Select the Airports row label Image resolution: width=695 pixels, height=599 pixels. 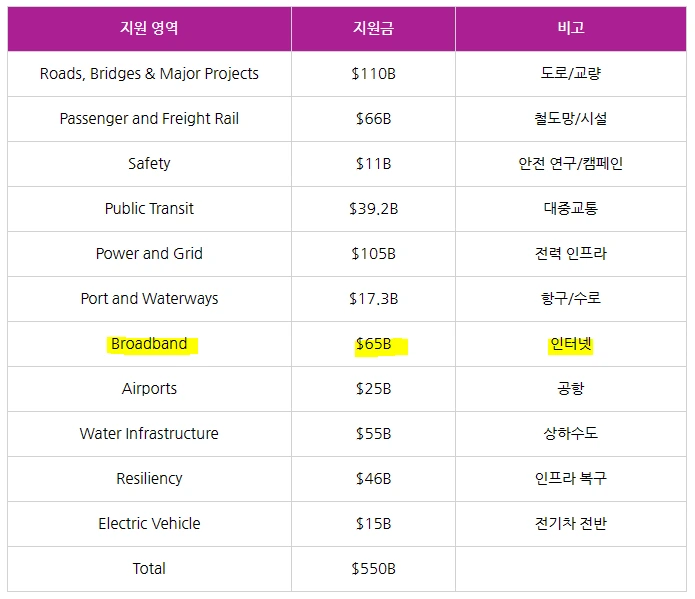coord(149,389)
